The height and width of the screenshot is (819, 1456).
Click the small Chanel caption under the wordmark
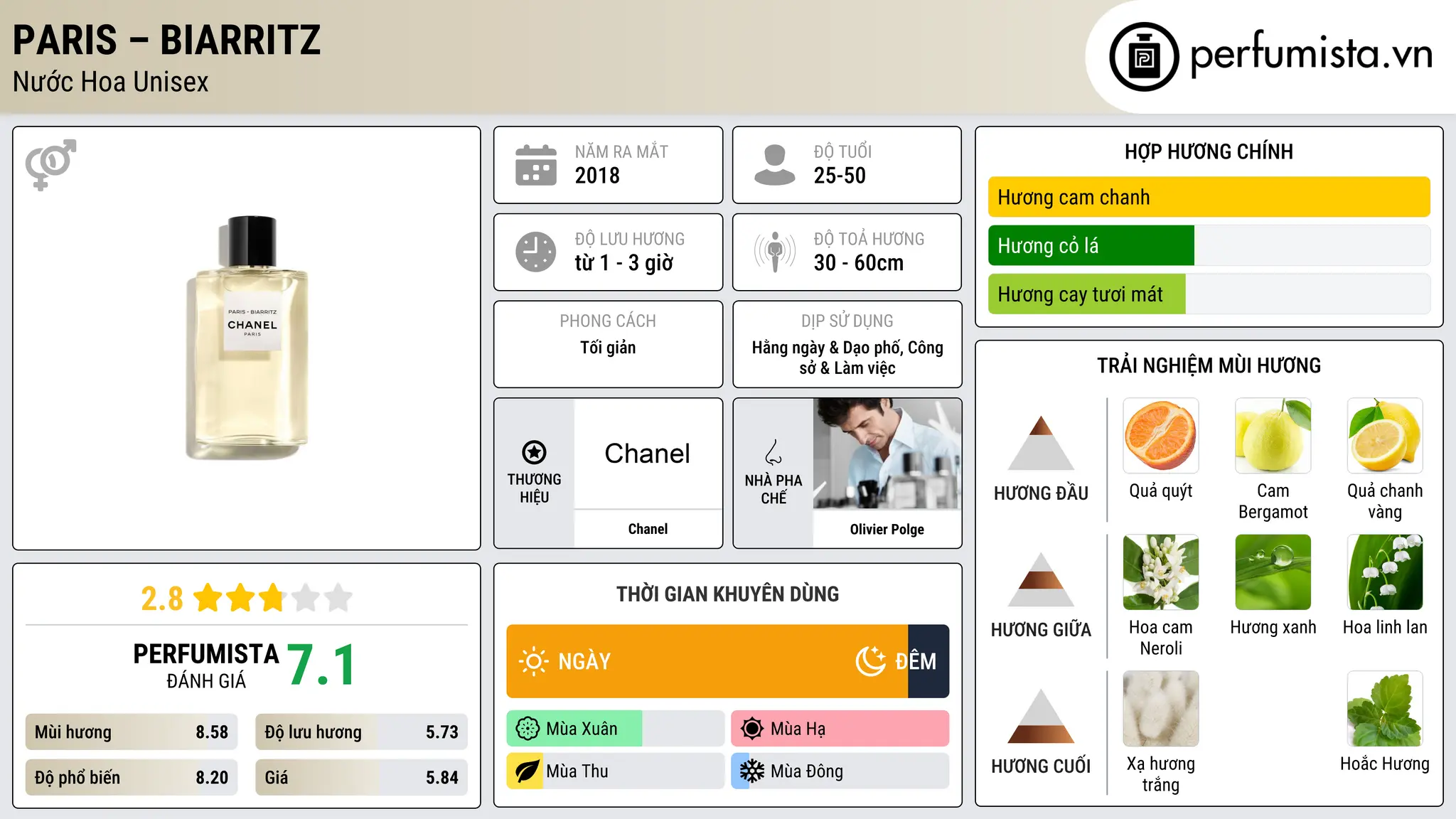click(x=648, y=529)
